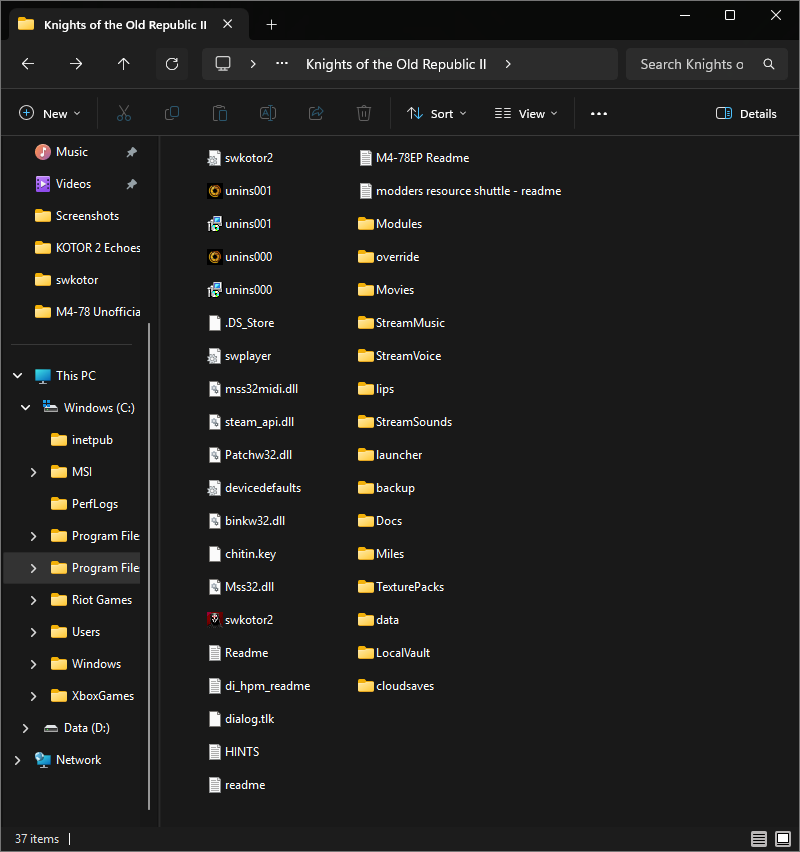Screen dimensions: 800x852
Task: Click the Paste clipboard icon
Action: (x=220, y=114)
